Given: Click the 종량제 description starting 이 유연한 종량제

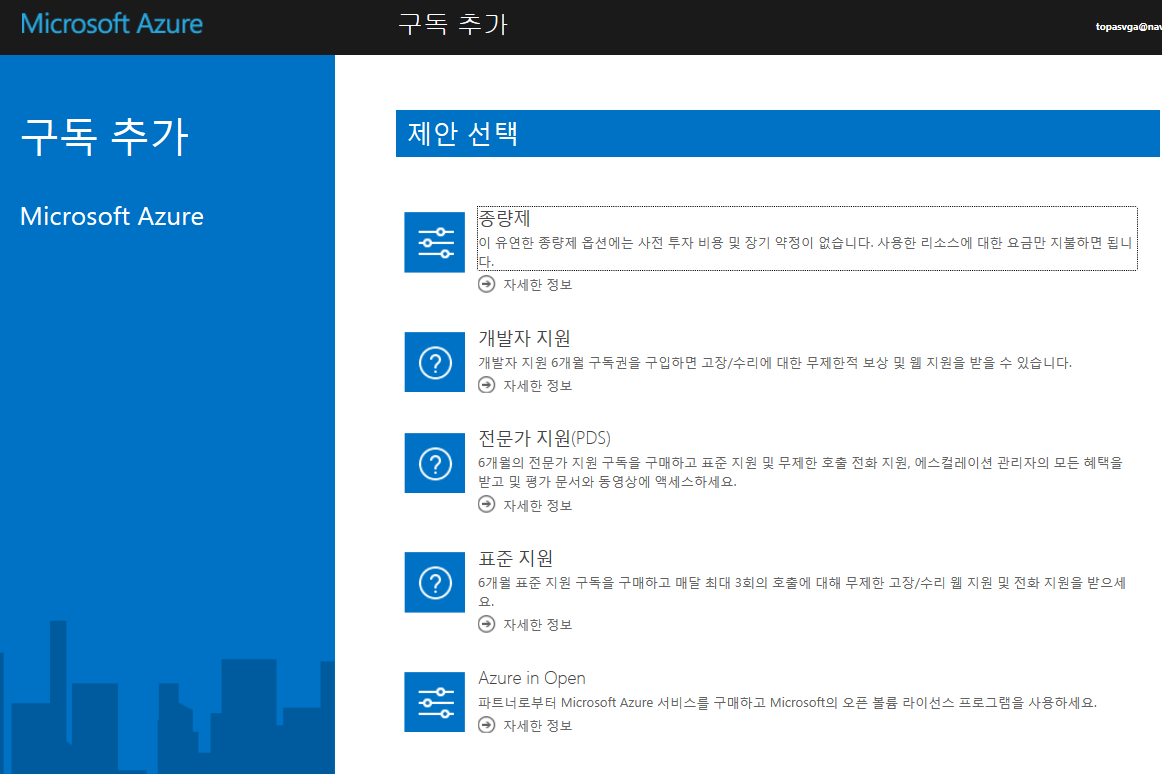Looking at the screenshot, I should coord(806,252).
